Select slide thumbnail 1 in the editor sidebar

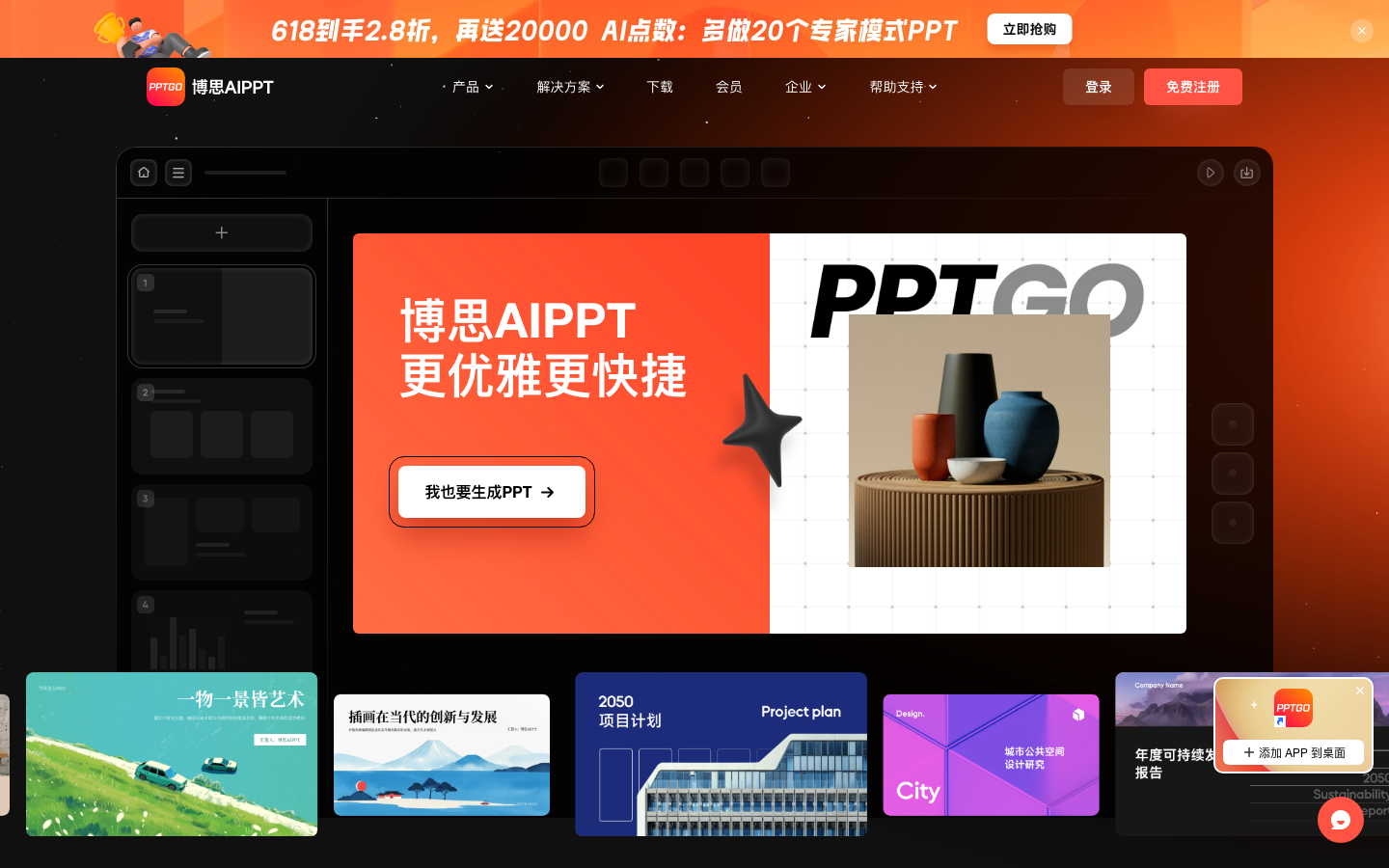point(222,316)
